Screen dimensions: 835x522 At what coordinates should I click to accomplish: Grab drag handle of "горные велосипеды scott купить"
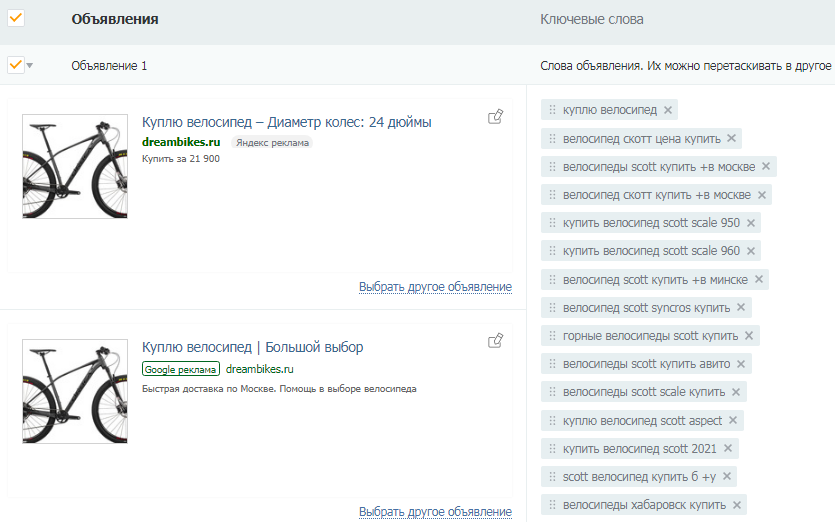point(552,336)
